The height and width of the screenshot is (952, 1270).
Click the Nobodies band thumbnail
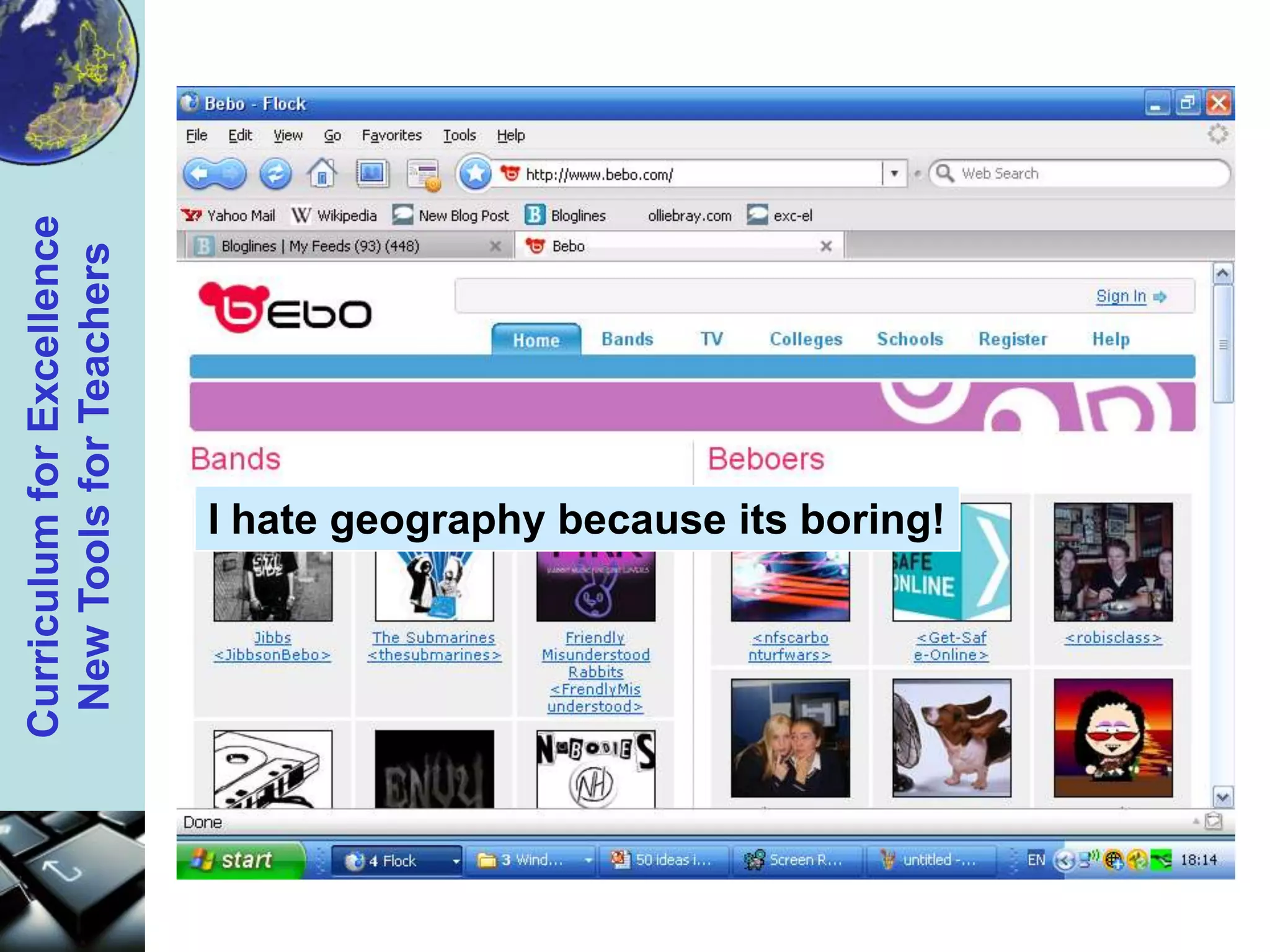click(595, 769)
